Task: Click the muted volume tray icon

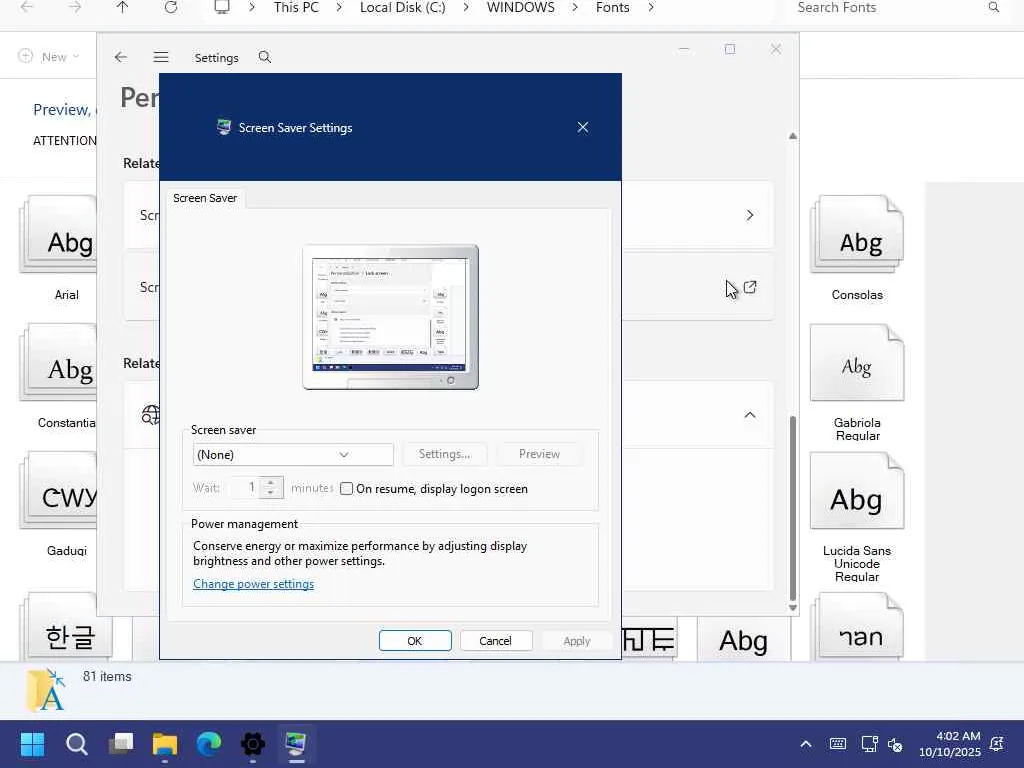Action: (x=895, y=744)
